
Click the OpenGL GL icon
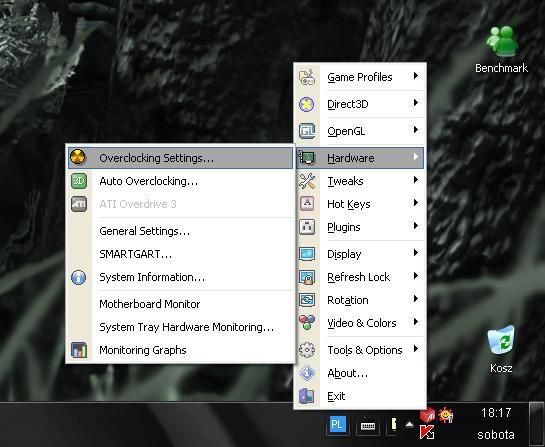pyautogui.click(x=307, y=131)
